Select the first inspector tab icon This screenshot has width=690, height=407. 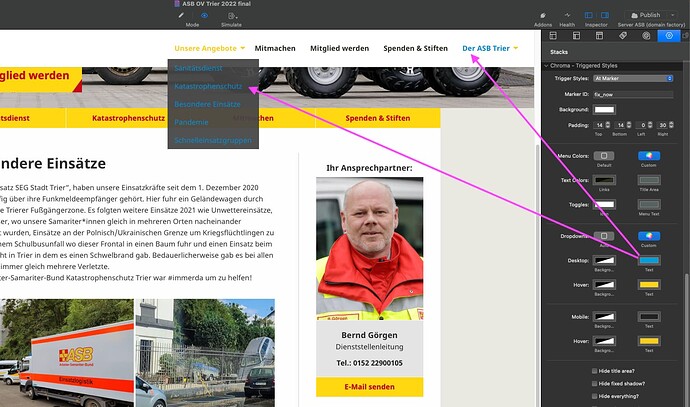(x=553, y=36)
